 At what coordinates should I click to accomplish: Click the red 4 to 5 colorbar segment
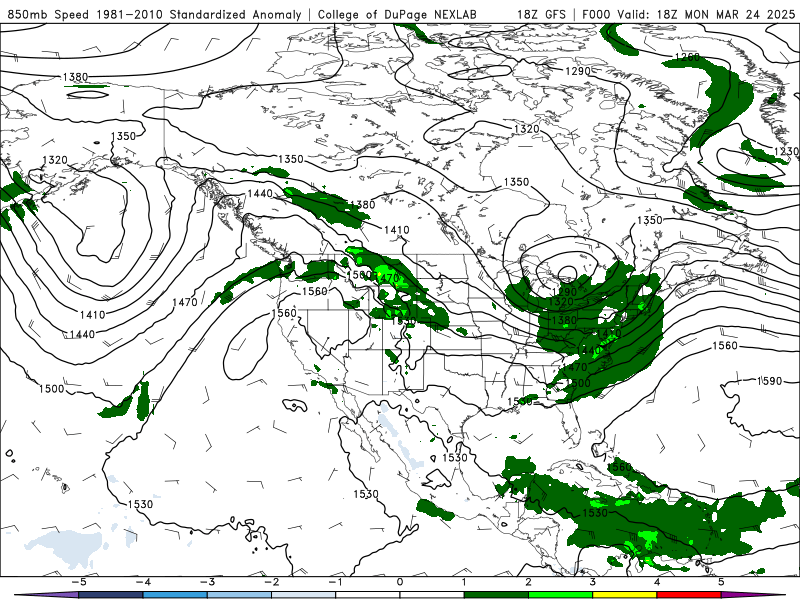click(x=689, y=595)
